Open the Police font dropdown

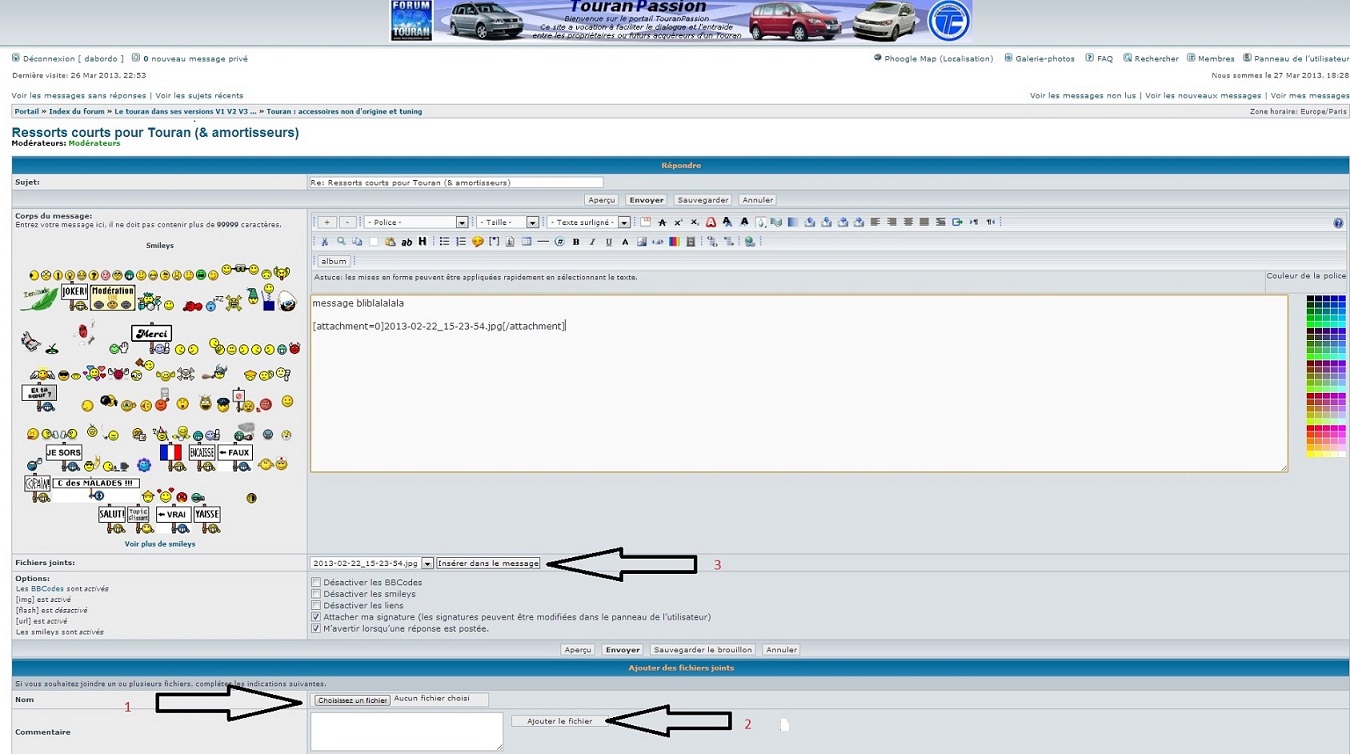(415, 222)
